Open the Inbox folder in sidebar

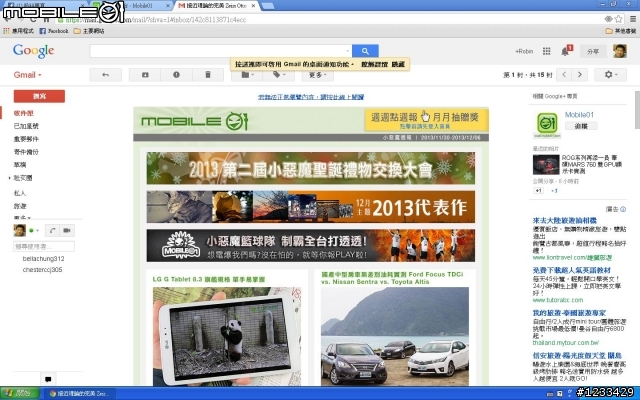24,113
